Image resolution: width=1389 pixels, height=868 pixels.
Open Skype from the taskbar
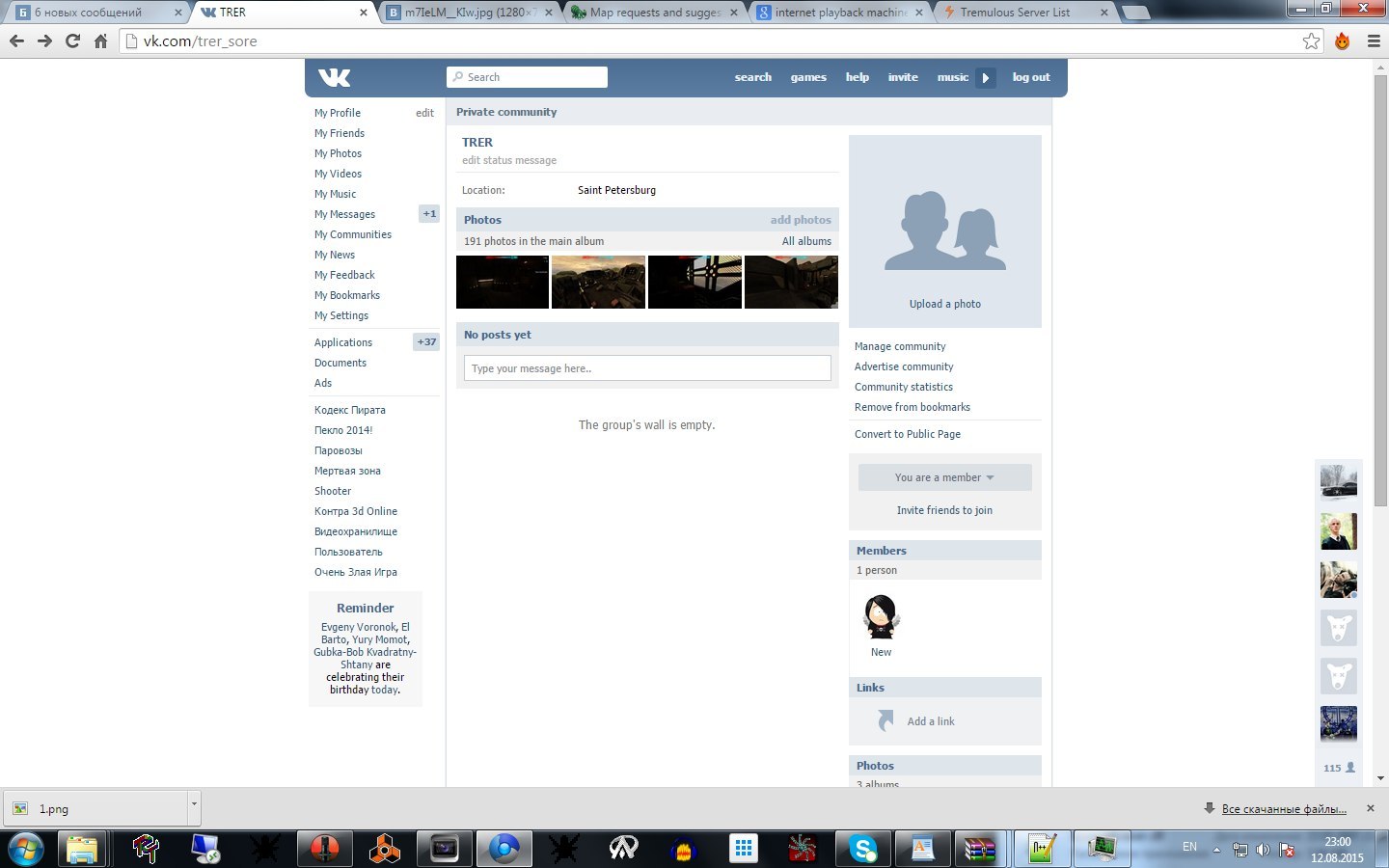click(x=862, y=848)
